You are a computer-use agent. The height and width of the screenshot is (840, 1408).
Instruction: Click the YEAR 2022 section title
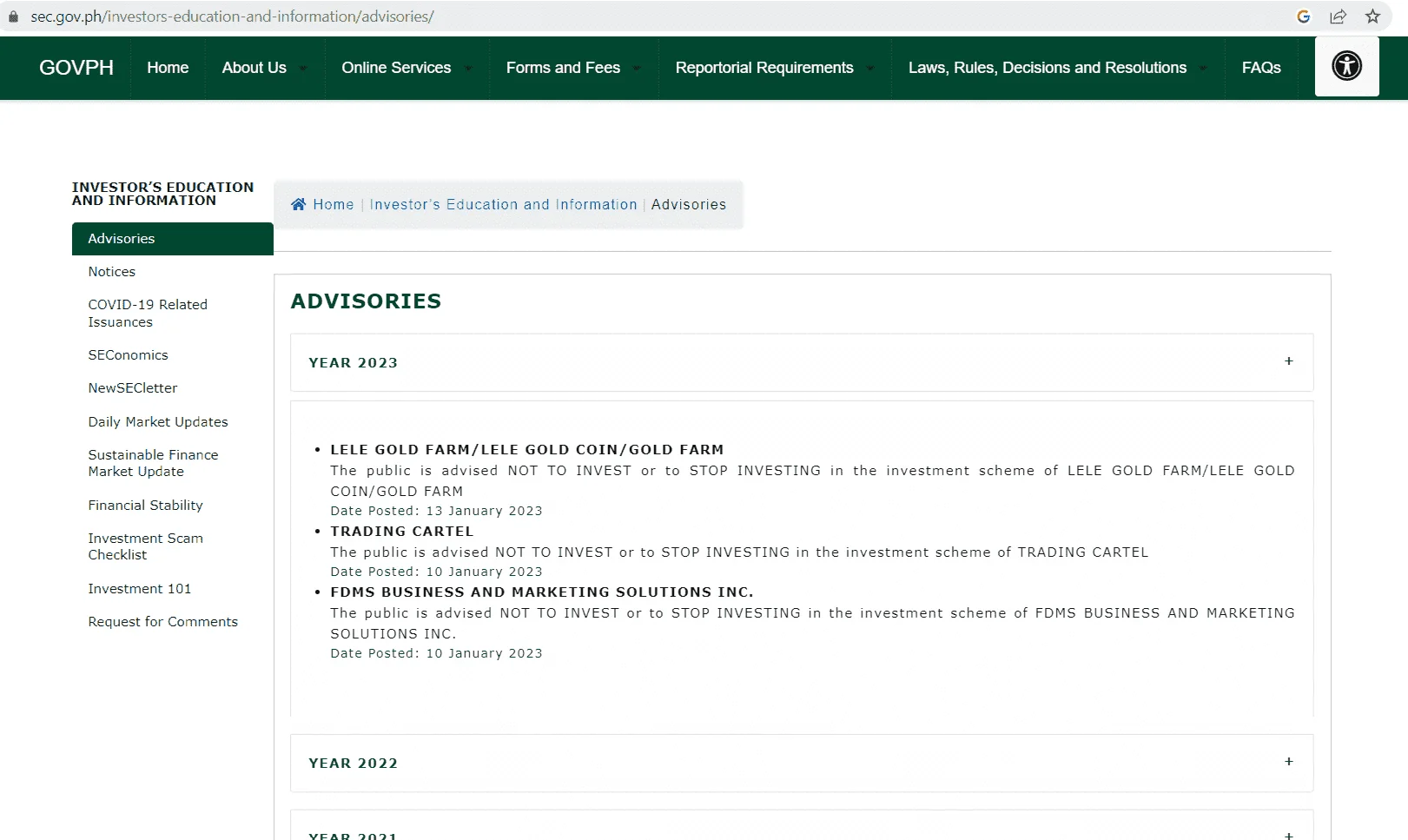click(x=354, y=764)
